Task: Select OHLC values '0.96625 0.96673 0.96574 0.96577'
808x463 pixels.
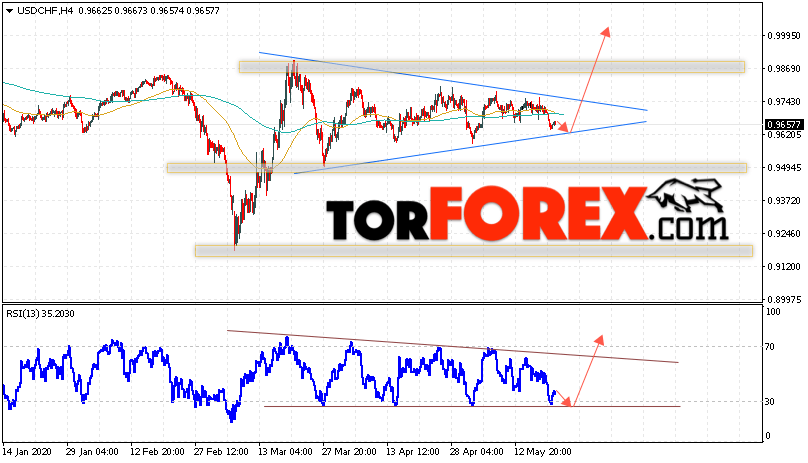Action: [149, 11]
